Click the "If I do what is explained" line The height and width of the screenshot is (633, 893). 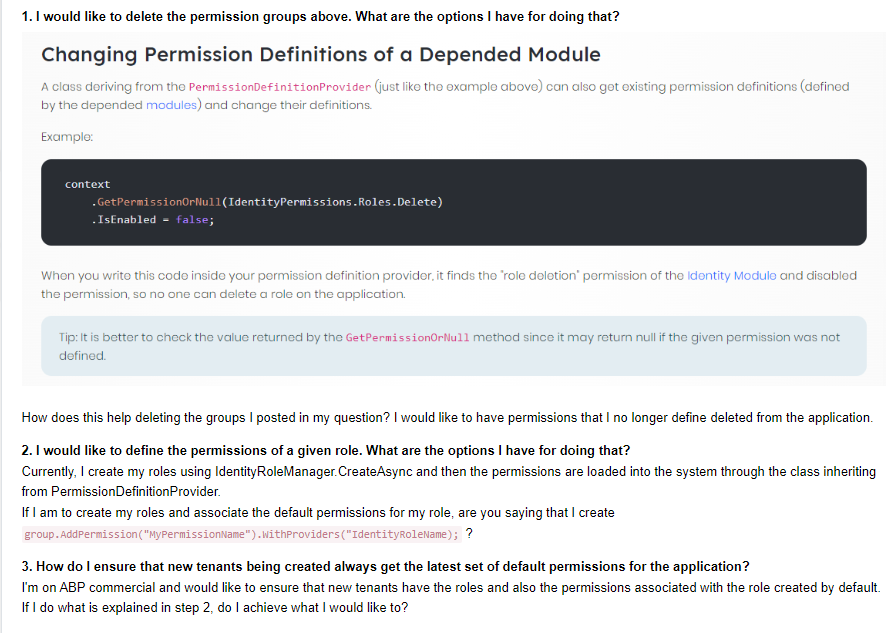click(214, 608)
